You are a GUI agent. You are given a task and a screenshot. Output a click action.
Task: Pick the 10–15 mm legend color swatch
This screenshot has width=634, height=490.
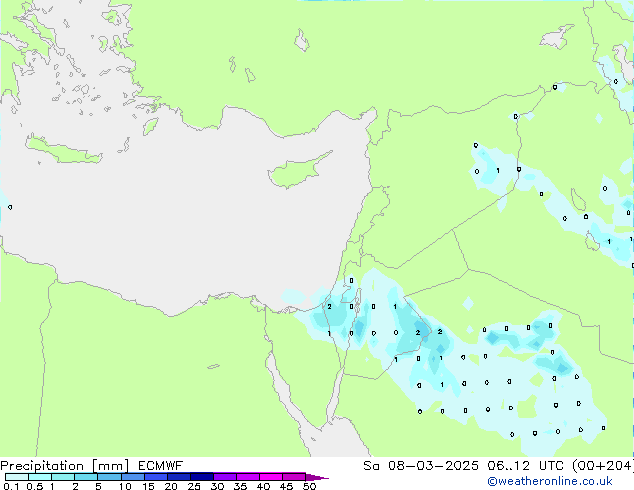point(132,477)
